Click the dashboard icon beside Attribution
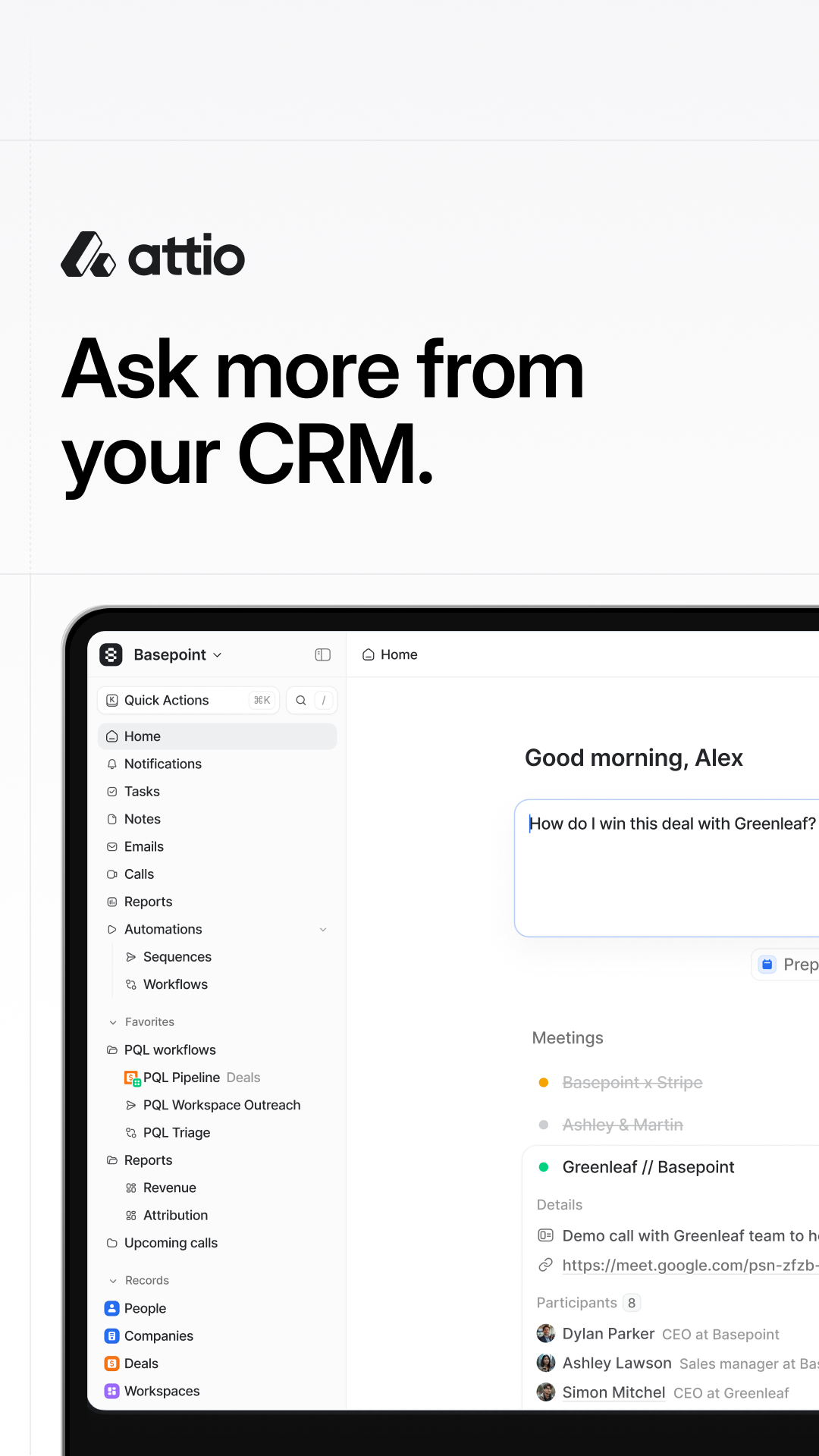The image size is (819, 1456). point(131,1215)
